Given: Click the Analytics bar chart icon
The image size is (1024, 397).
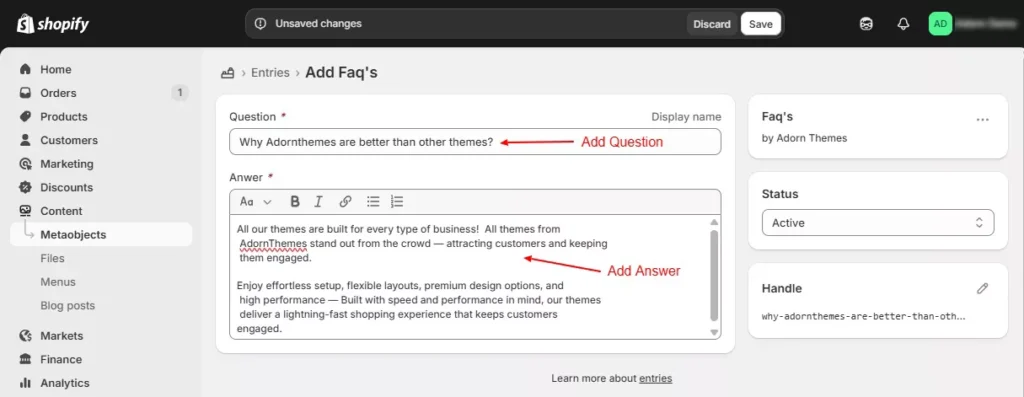Looking at the screenshot, I should [x=25, y=383].
